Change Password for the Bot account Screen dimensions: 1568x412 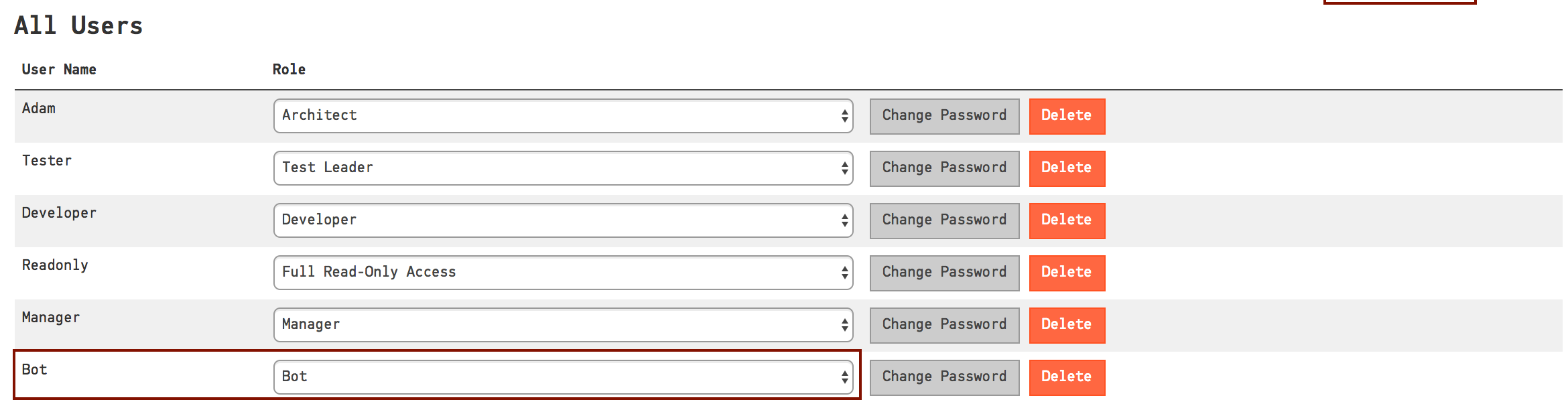point(944,376)
